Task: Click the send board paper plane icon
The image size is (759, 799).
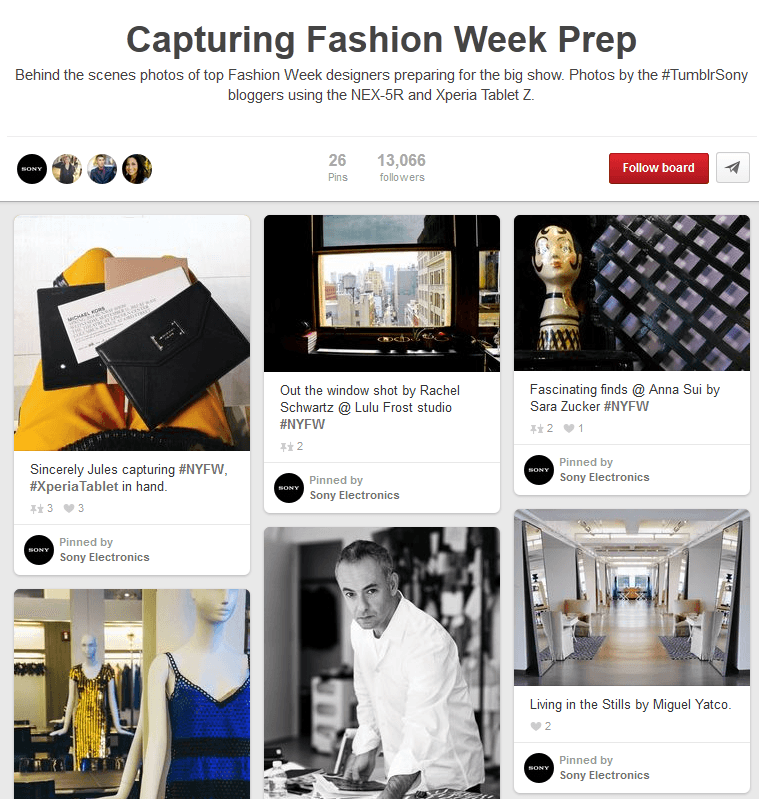Action: (x=733, y=168)
